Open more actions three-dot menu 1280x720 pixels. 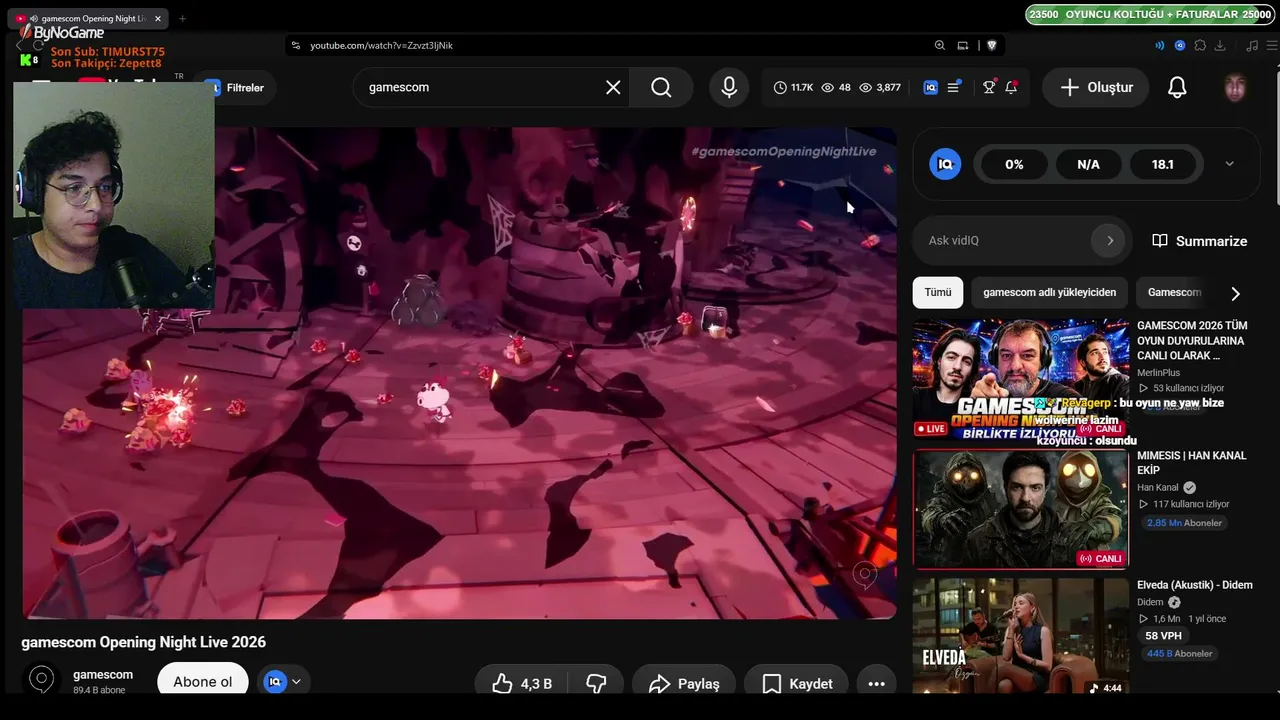coord(876,684)
